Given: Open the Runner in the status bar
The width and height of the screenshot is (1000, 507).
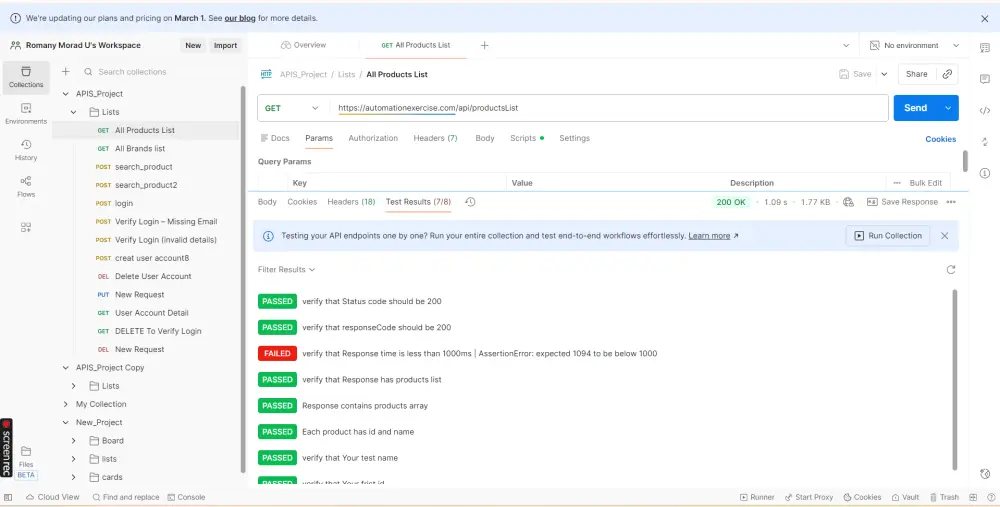Looking at the screenshot, I should coord(757,497).
